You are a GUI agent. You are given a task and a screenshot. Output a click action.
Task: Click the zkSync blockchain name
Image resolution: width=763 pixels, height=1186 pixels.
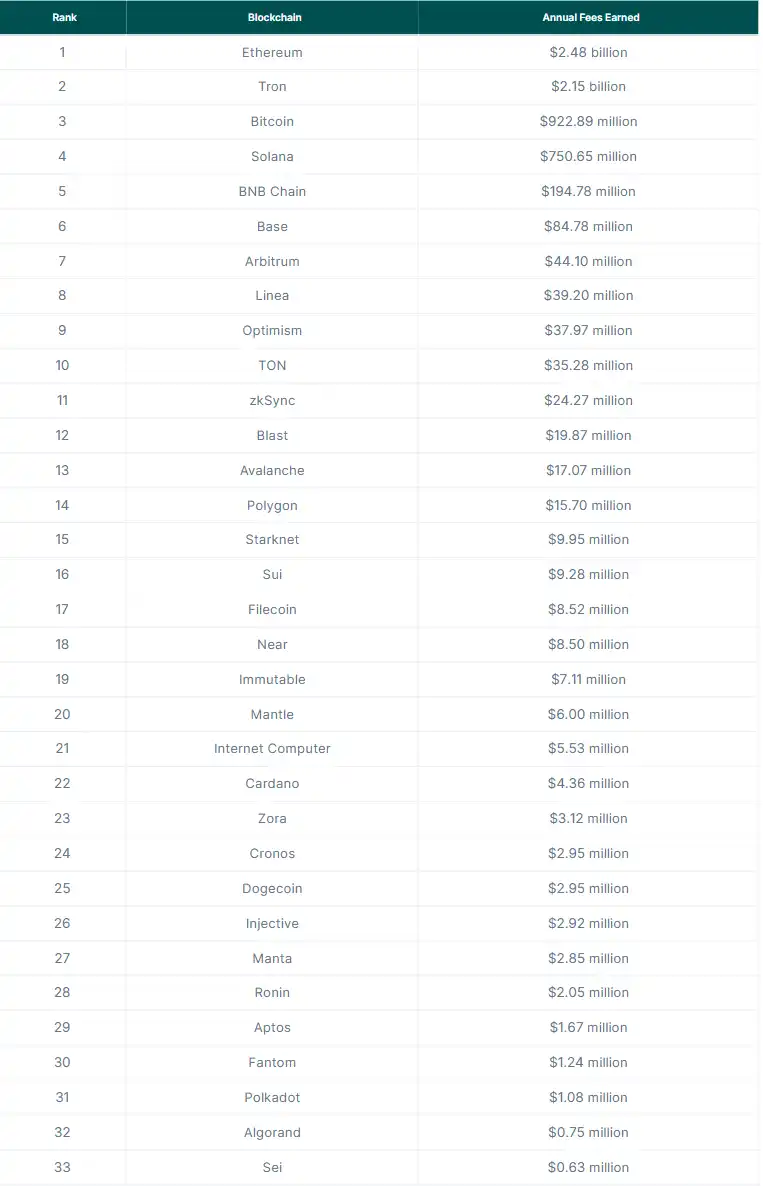click(272, 401)
